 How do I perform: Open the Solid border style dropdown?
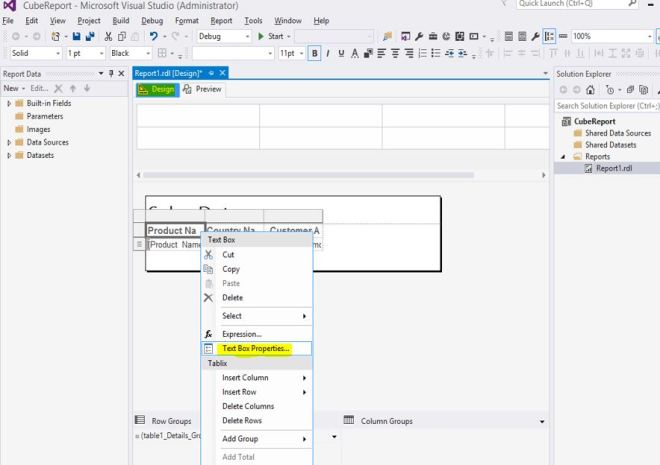click(56, 53)
